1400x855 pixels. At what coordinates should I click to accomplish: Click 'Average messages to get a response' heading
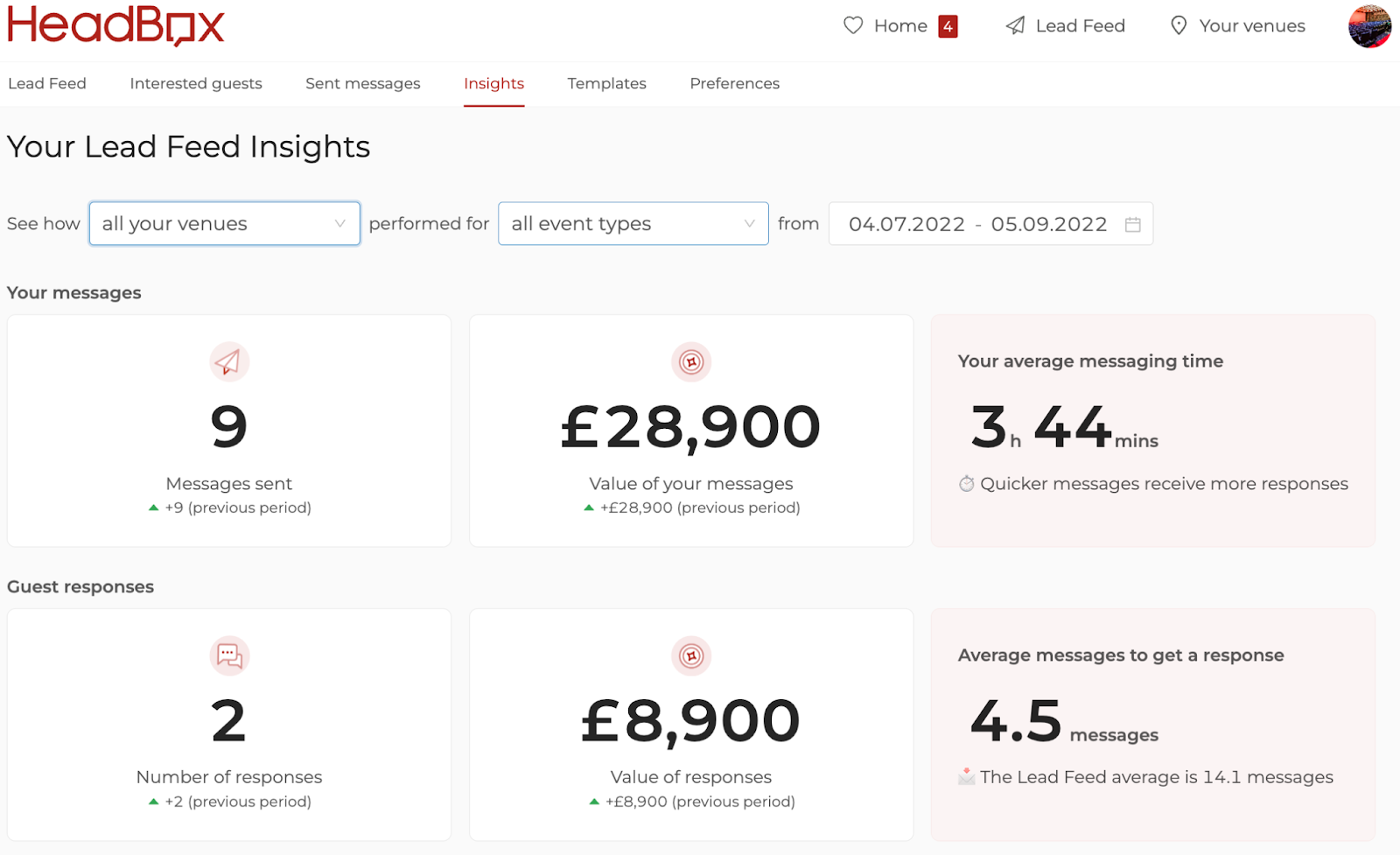coord(1121,655)
